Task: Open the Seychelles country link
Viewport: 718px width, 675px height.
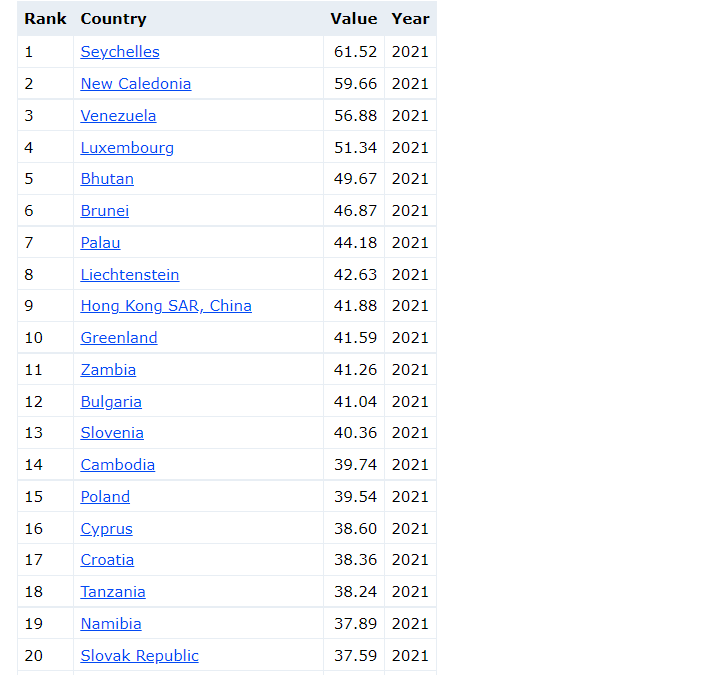Action: [120, 52]
